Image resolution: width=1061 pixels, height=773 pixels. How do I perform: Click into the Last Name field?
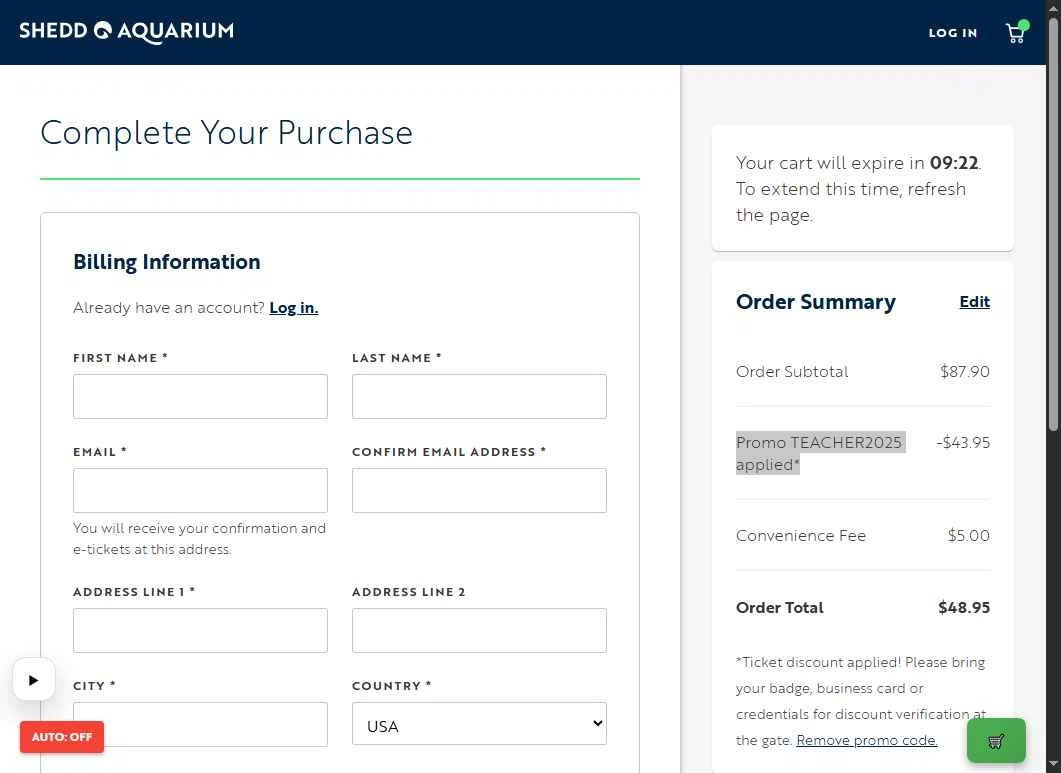pos(479,397)
